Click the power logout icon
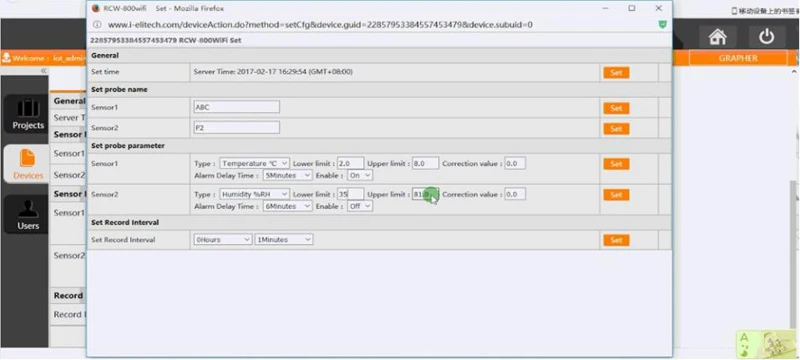Image resolution: width=800 pixels, height=360 pixels. click(766, 37)
